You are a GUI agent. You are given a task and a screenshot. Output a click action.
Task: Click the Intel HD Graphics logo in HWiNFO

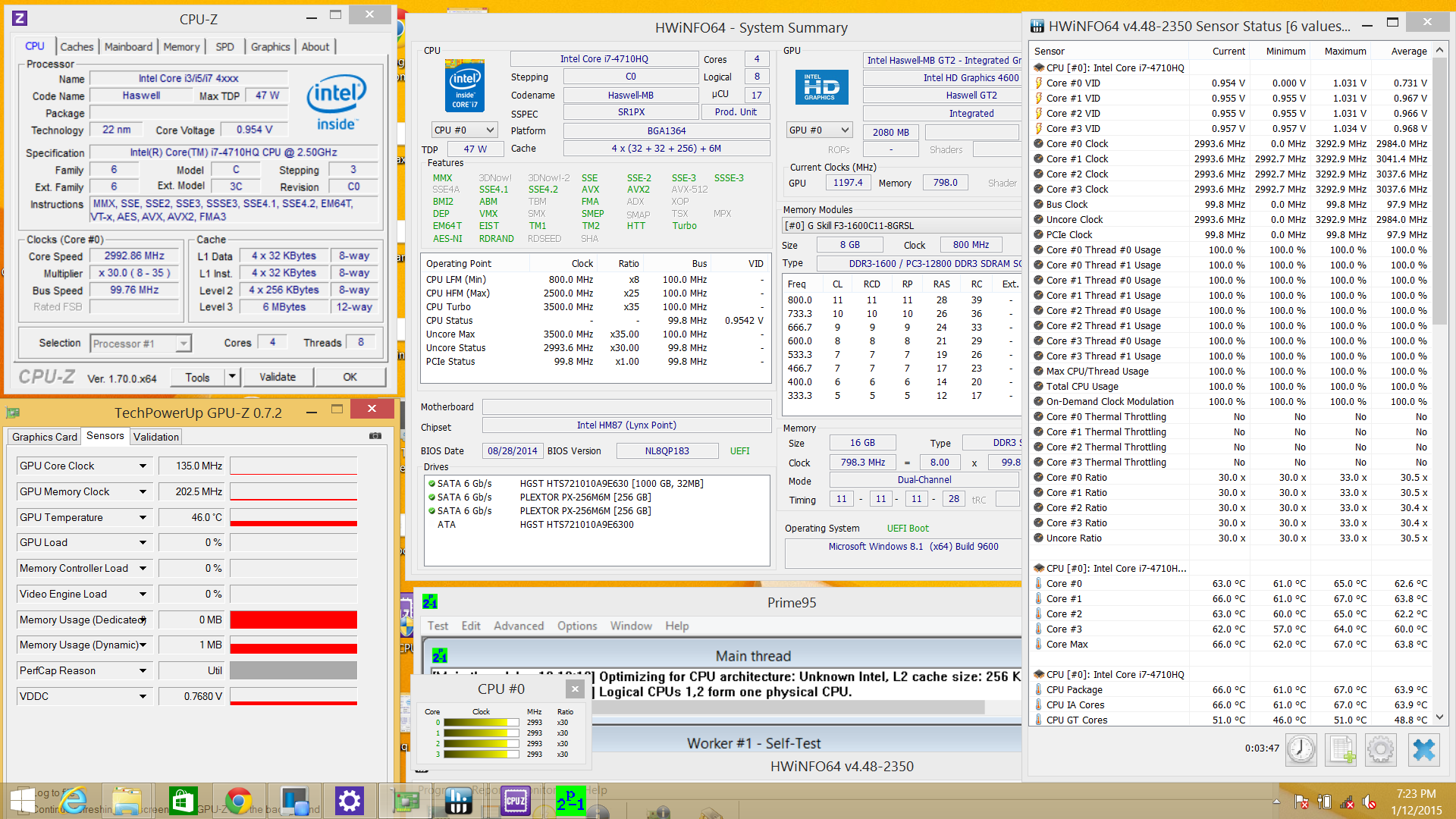pyautogui.click(x=822, y=87)
